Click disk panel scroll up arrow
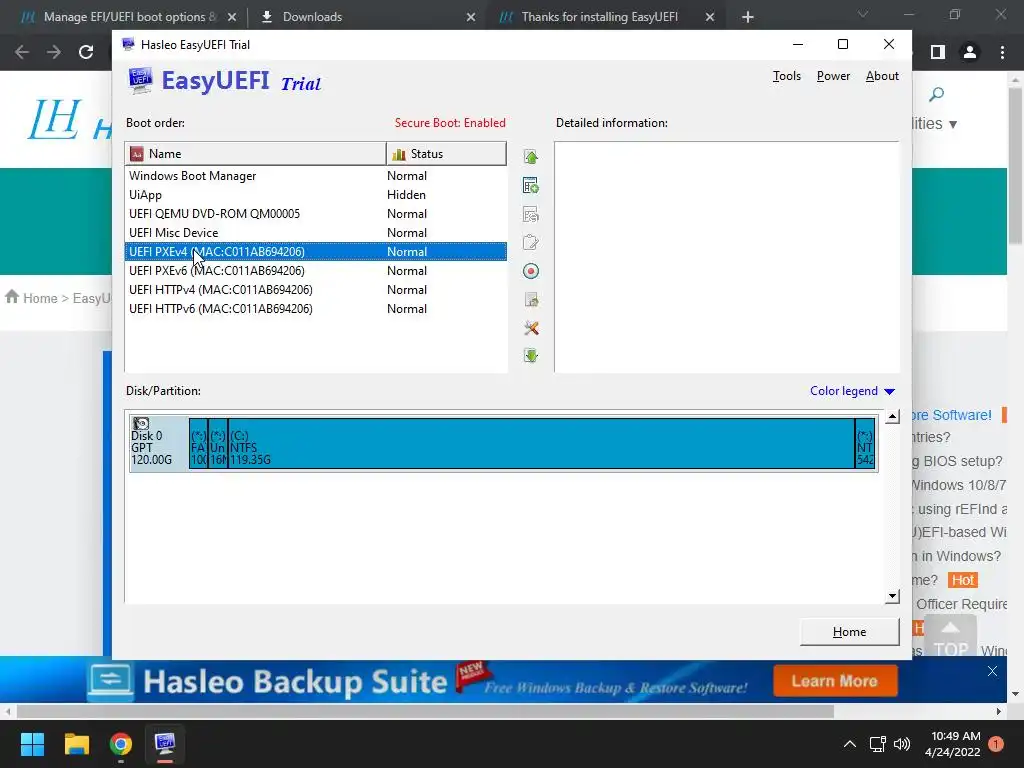This screenshot has height=768, width=1024. tap(892, 417)
